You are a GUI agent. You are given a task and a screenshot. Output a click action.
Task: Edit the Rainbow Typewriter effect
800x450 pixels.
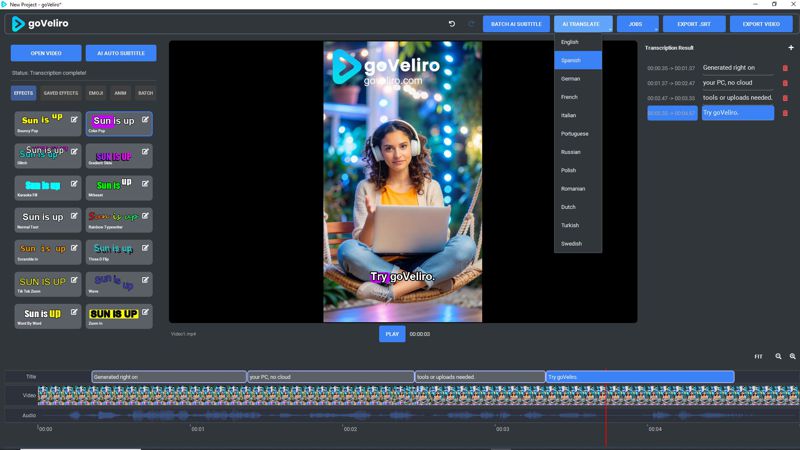click(145, 216)
